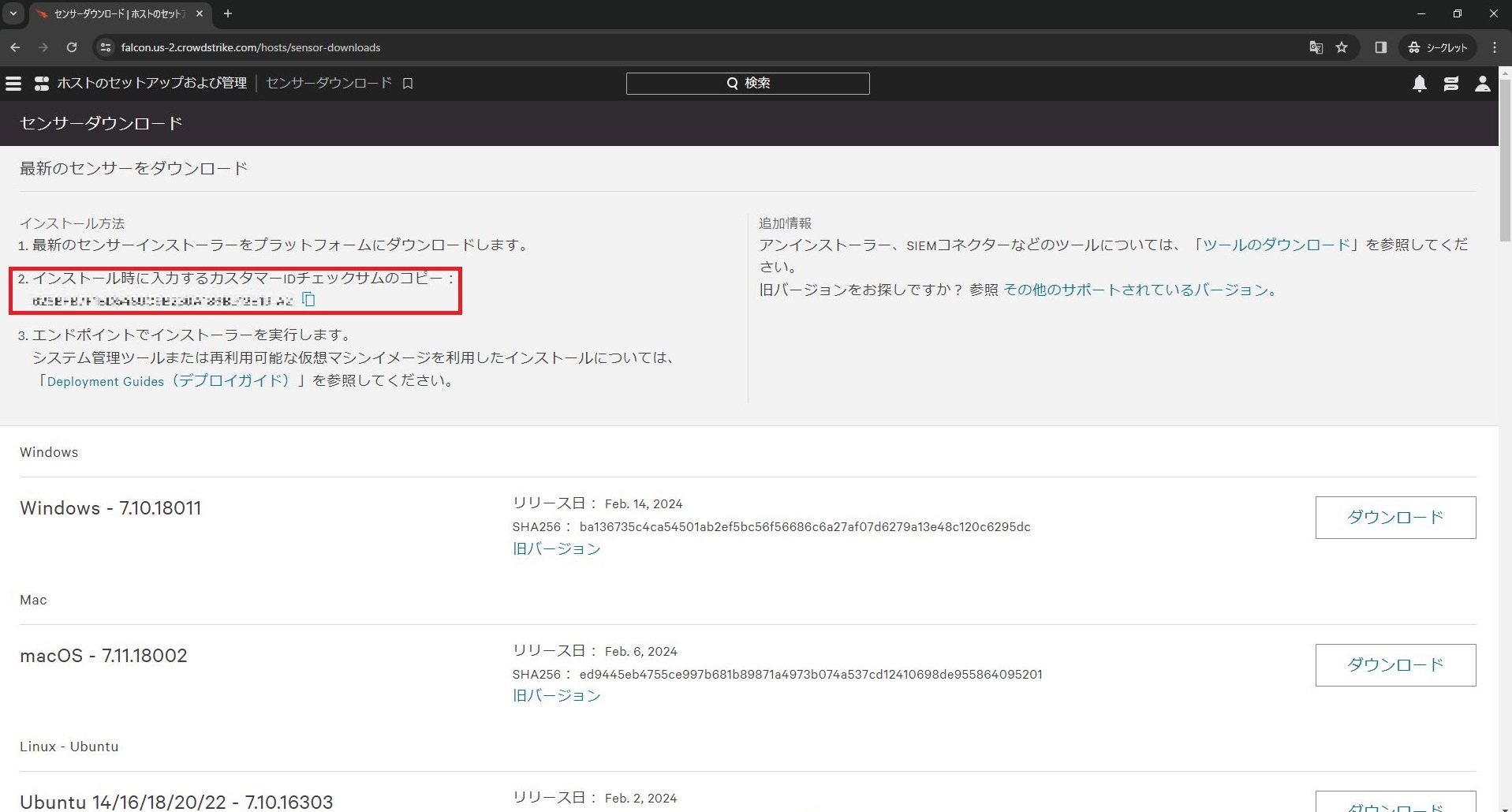This screenshot has height=812, width=1512.
Task: Open the browser side panel icon
Action: pos(1379,47)
